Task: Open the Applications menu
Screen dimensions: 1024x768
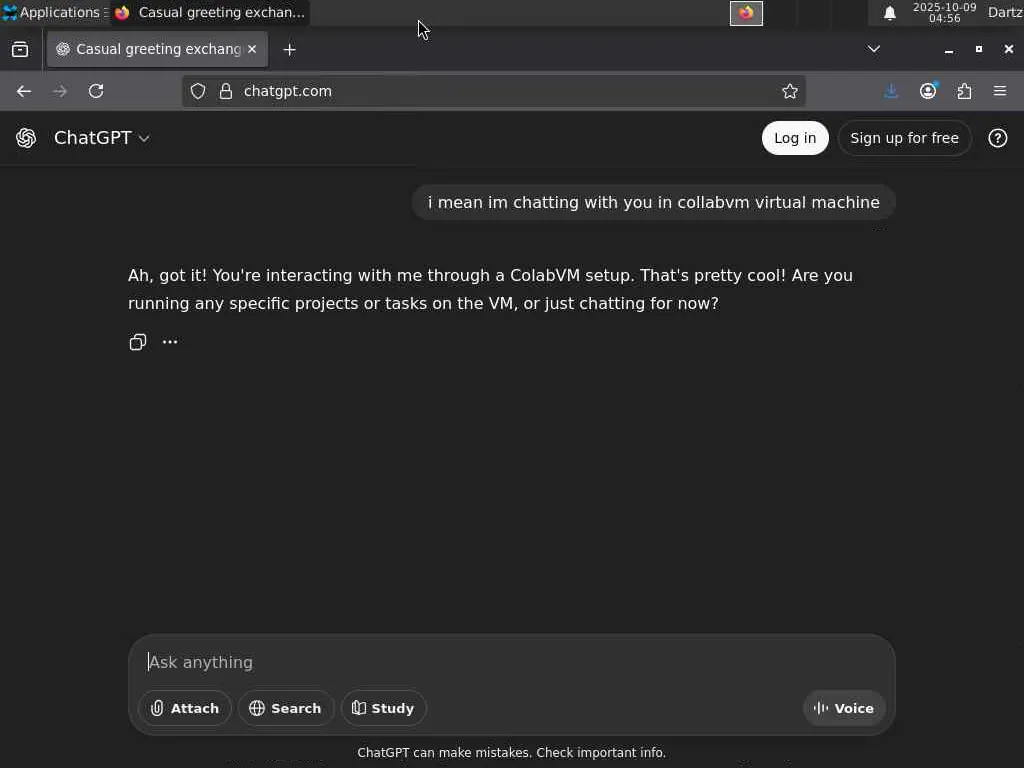Action: pos(54,12)
